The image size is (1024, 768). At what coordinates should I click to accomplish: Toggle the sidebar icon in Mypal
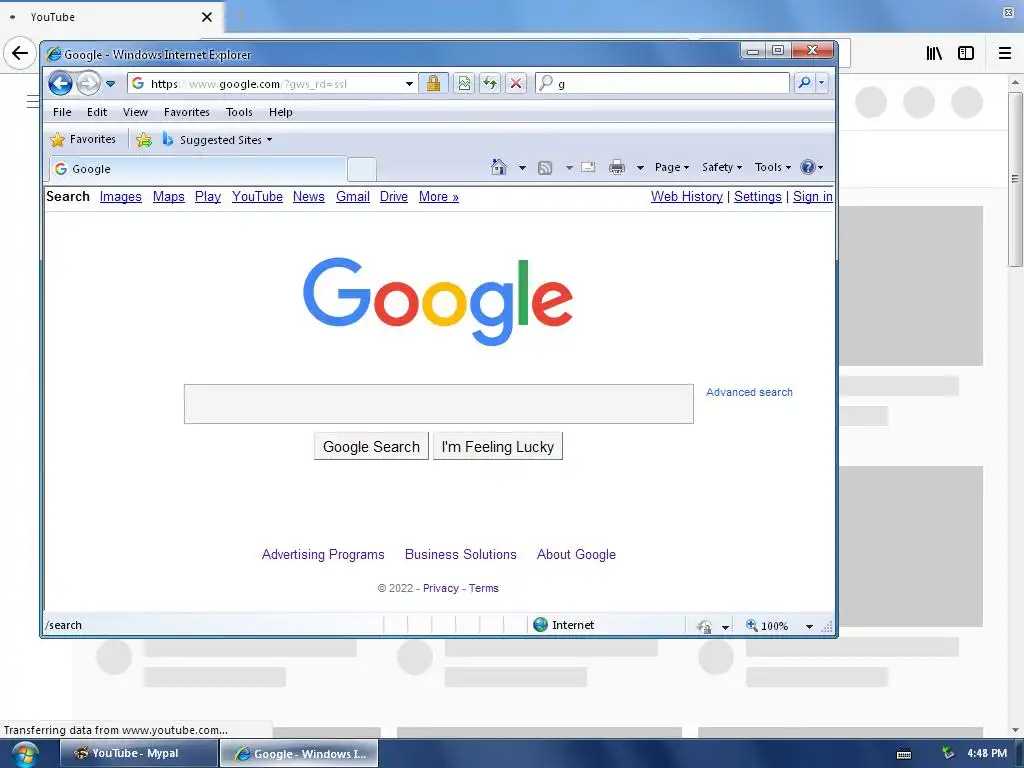coord(966,53)
